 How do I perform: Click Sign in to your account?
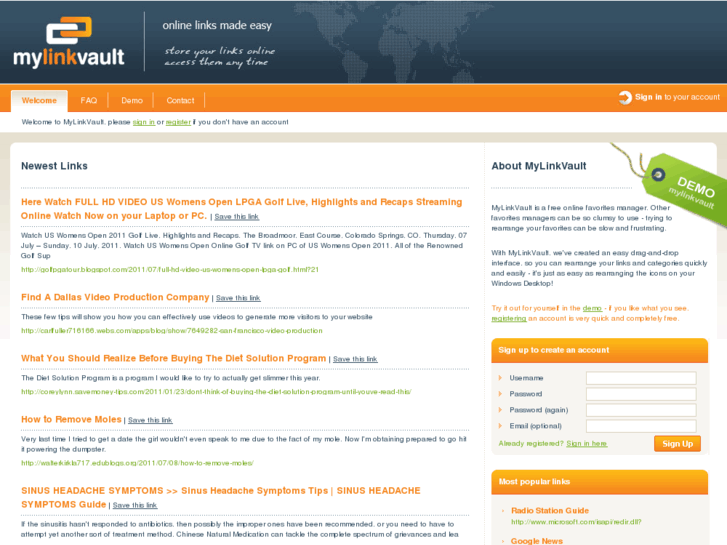tap(677, 97)
